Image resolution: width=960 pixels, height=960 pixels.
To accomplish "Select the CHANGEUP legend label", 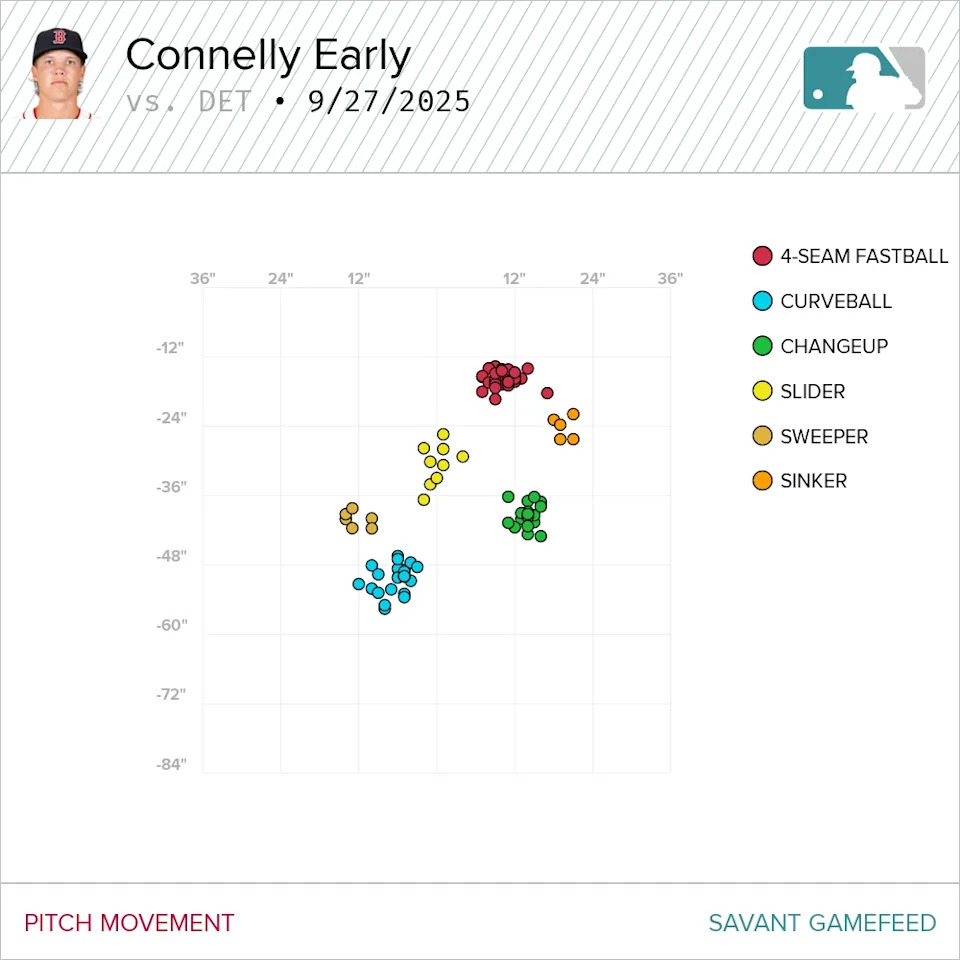I will point(834,347).
